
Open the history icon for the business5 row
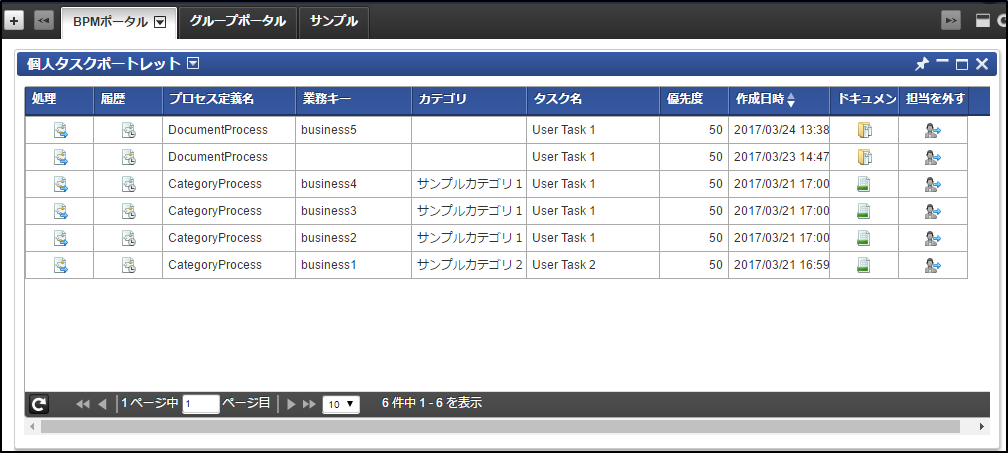pyautogui.click(x=129, y=130)
